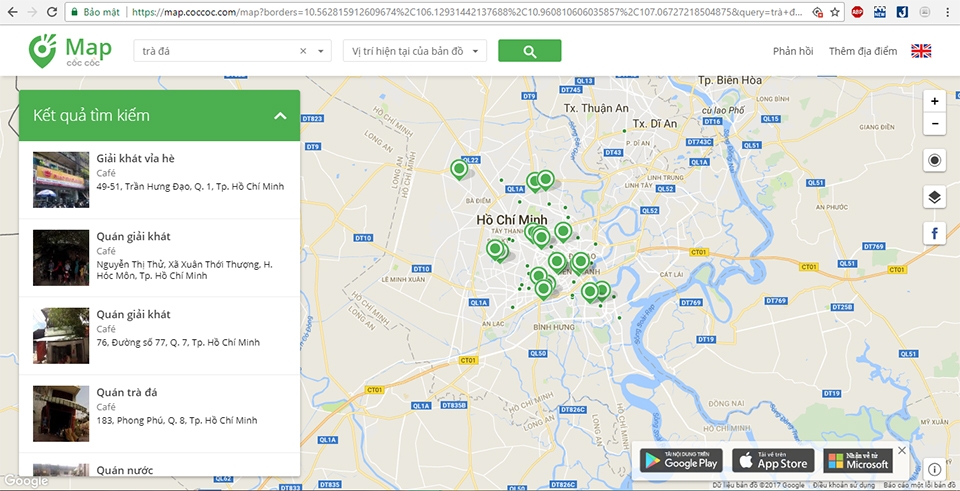Screen dimensions: 960x491
Task: Collapse the Kết quả tìm kiếm panel
Action: 280,116
